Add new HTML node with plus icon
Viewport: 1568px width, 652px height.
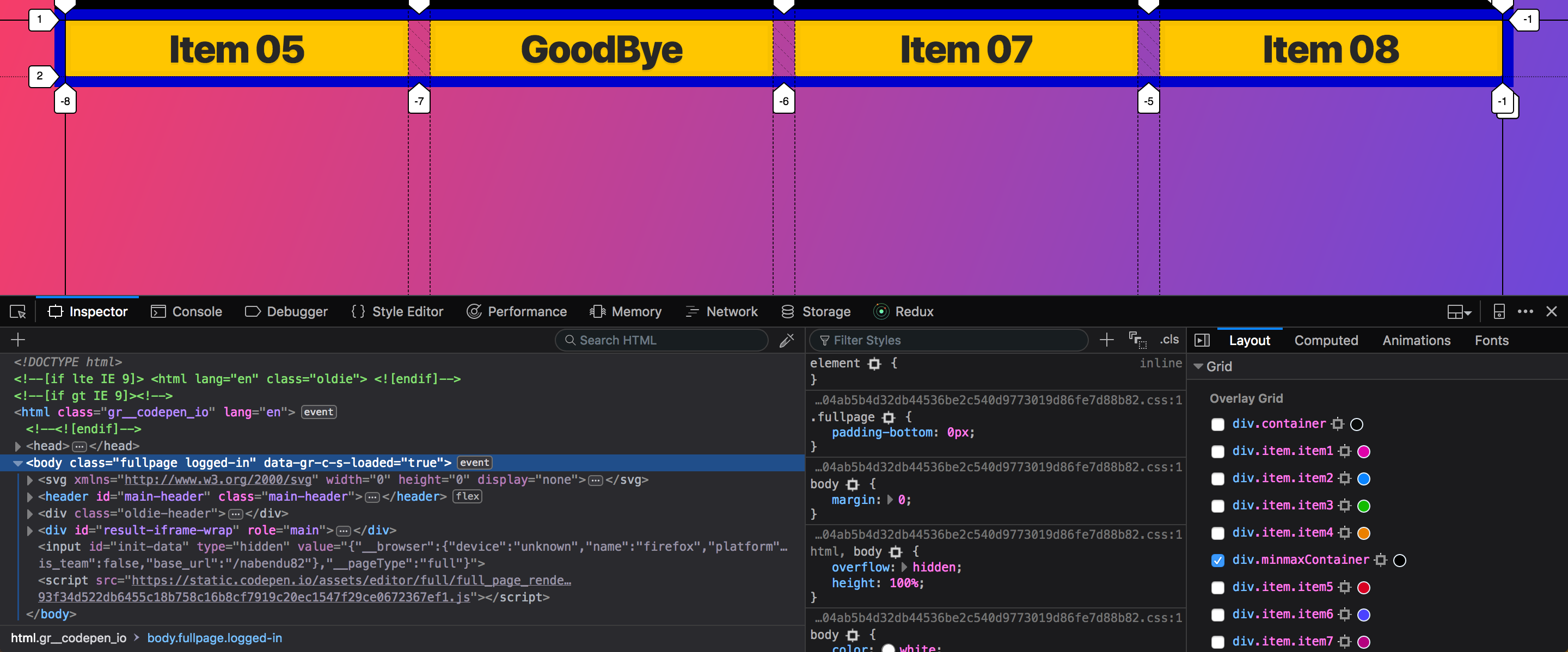pyautogui.click(x=17, y=340)
